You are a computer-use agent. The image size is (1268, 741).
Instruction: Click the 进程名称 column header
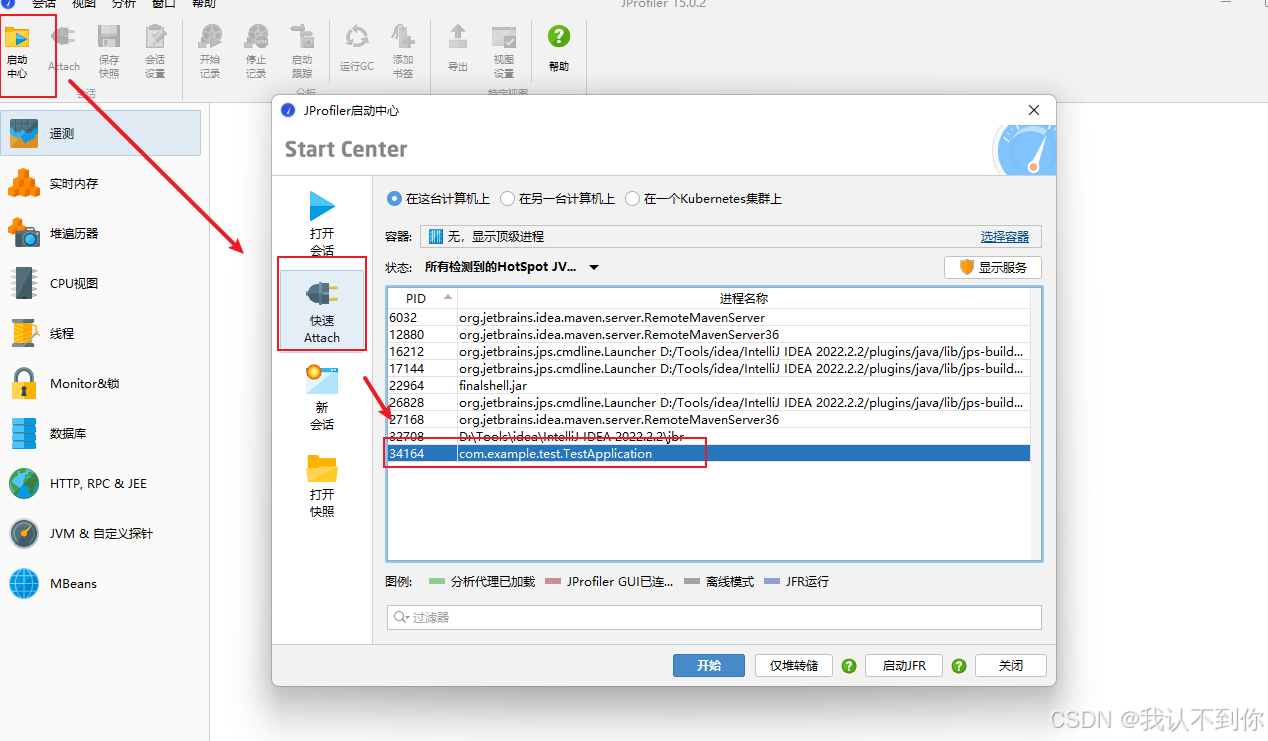pyautogui.click(x=743, y=298)
